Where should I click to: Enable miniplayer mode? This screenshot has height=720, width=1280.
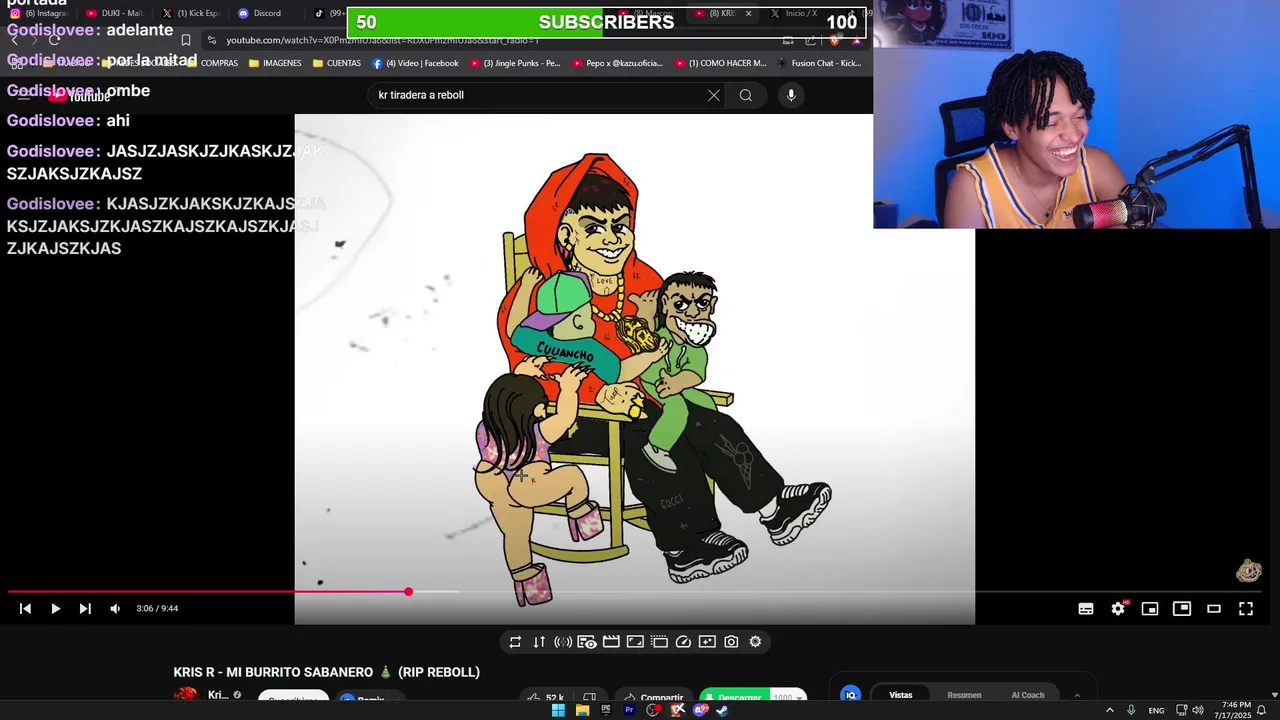pyautogui.click(x=1150, y=608)
